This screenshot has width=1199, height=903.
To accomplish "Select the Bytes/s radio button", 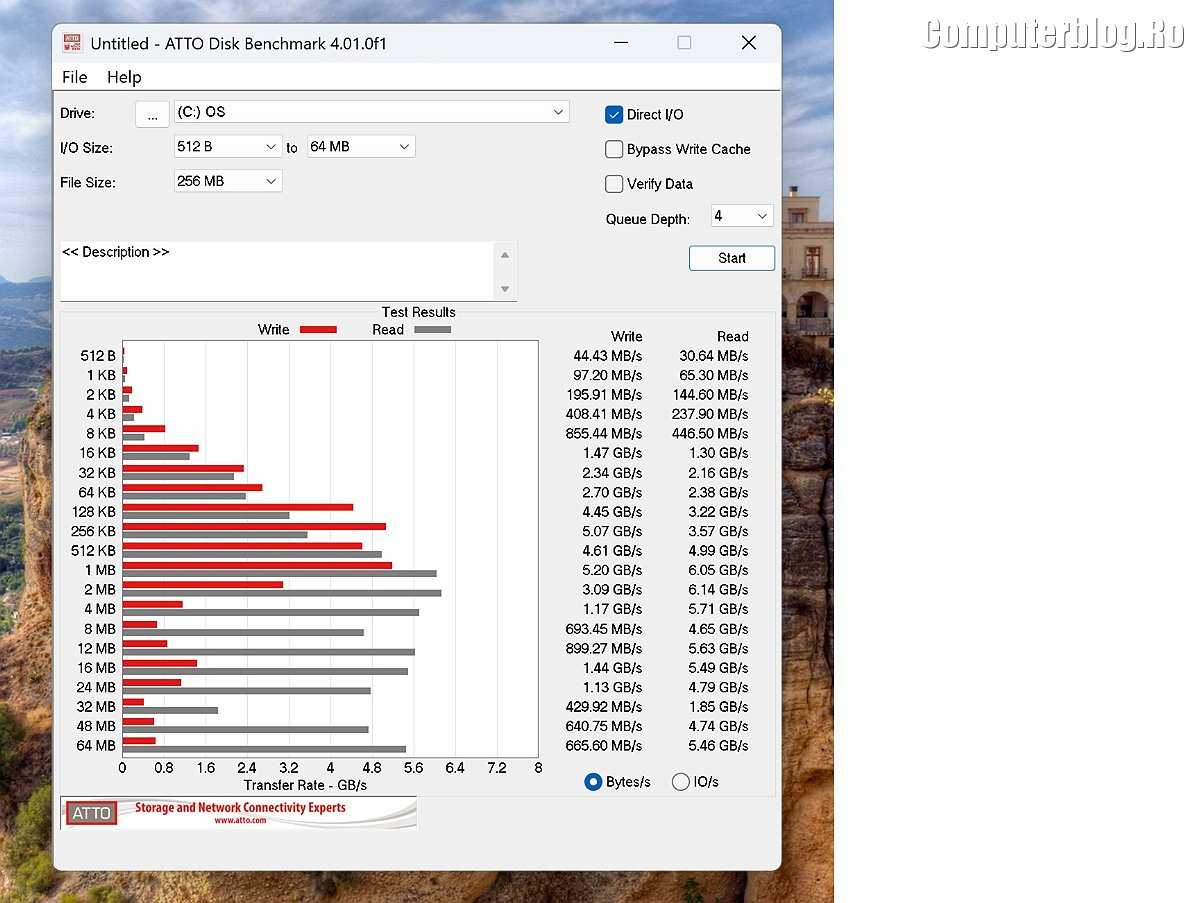I will pos(593,782).
